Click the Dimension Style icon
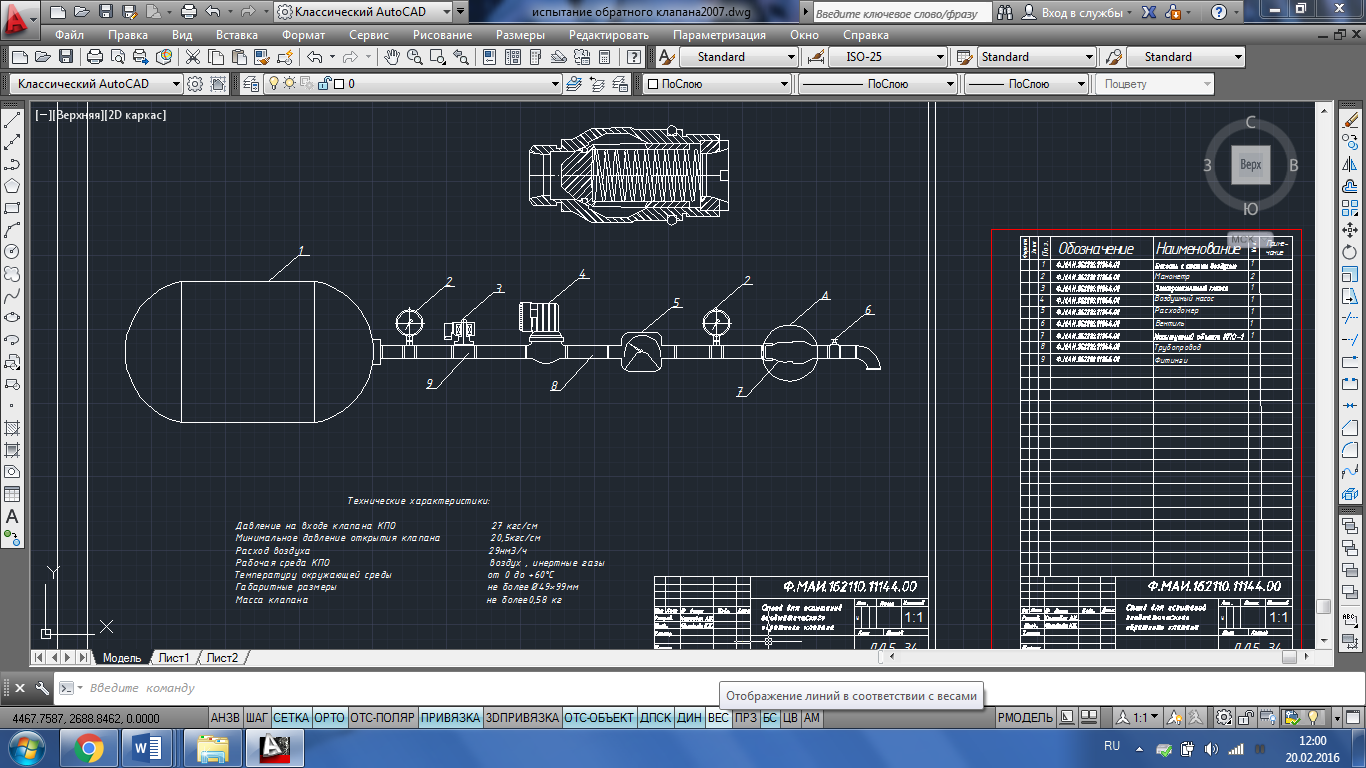 point(815,57)
